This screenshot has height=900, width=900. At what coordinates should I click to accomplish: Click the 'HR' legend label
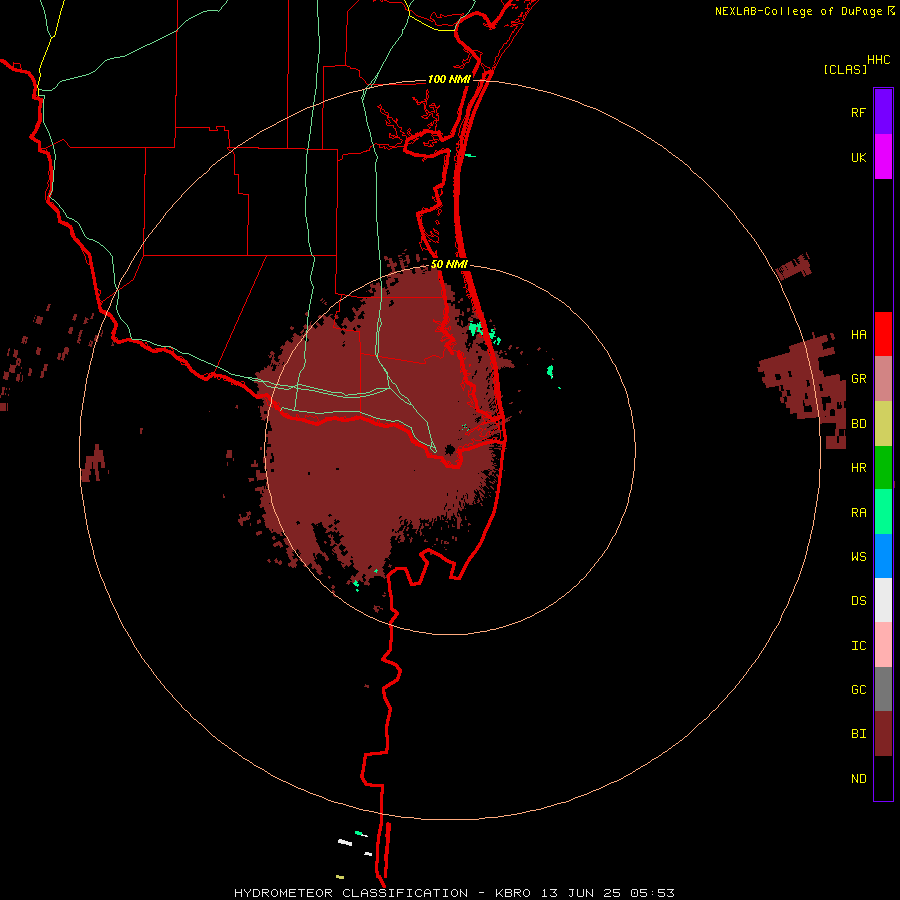(858, 468)
